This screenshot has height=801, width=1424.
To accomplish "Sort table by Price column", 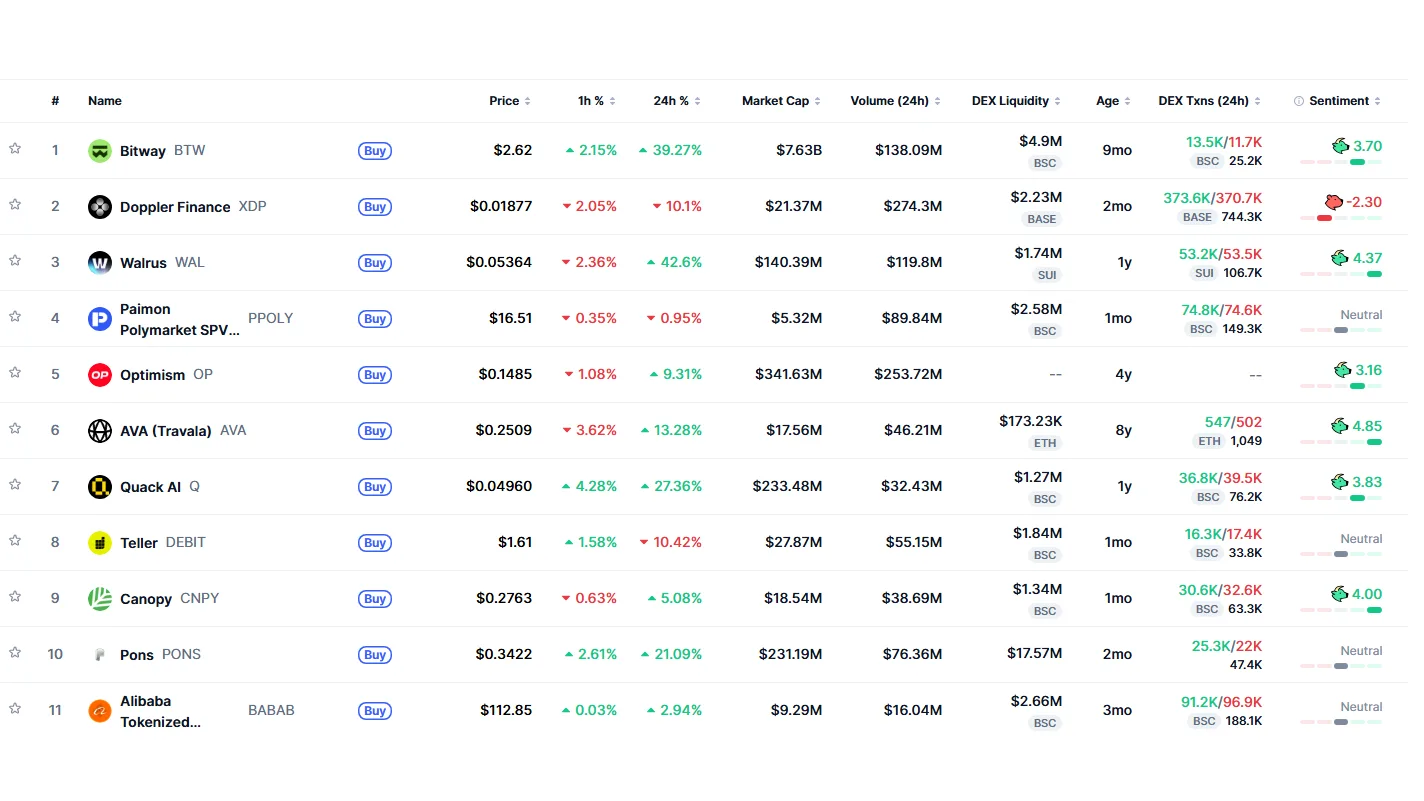I will click(510, 101).
